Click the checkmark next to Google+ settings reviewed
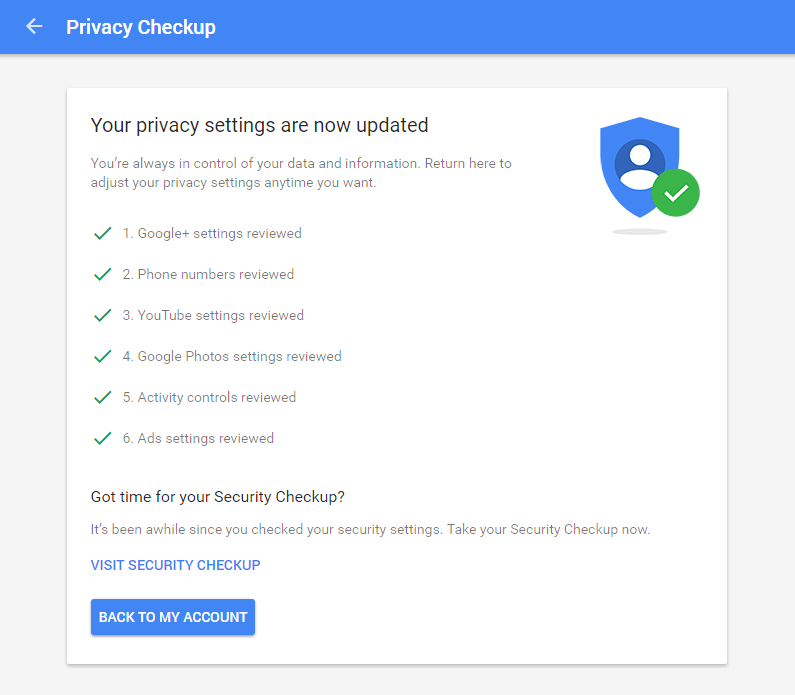This screenshot has height=695, width=795. tap(102, 233)
